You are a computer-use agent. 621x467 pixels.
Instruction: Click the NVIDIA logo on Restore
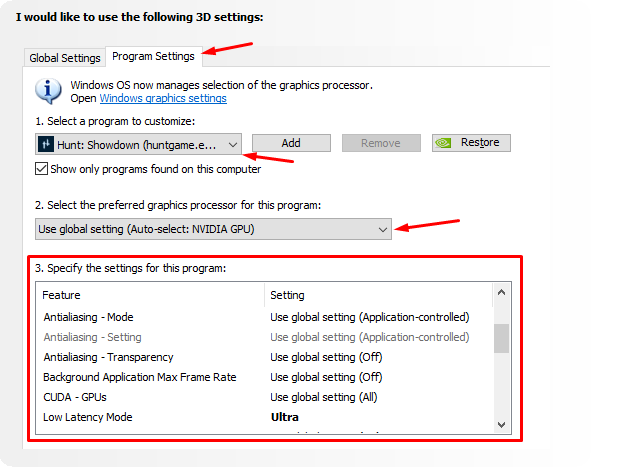(444, 143)
